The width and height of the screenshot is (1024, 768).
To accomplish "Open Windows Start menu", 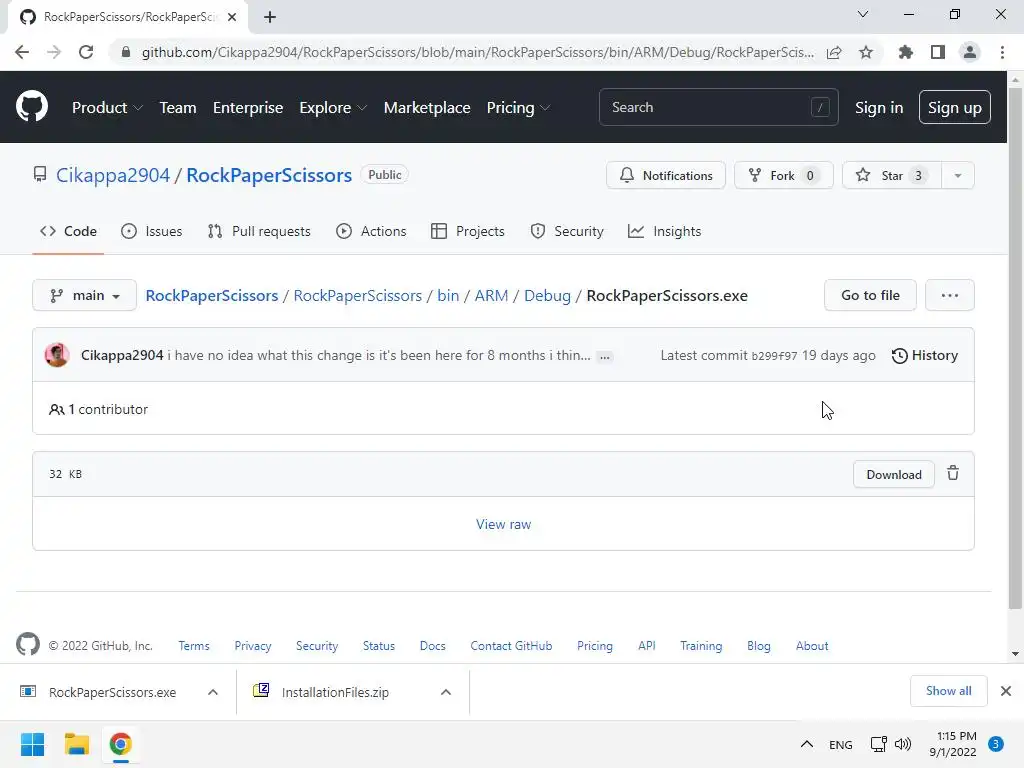I will 32,744.
